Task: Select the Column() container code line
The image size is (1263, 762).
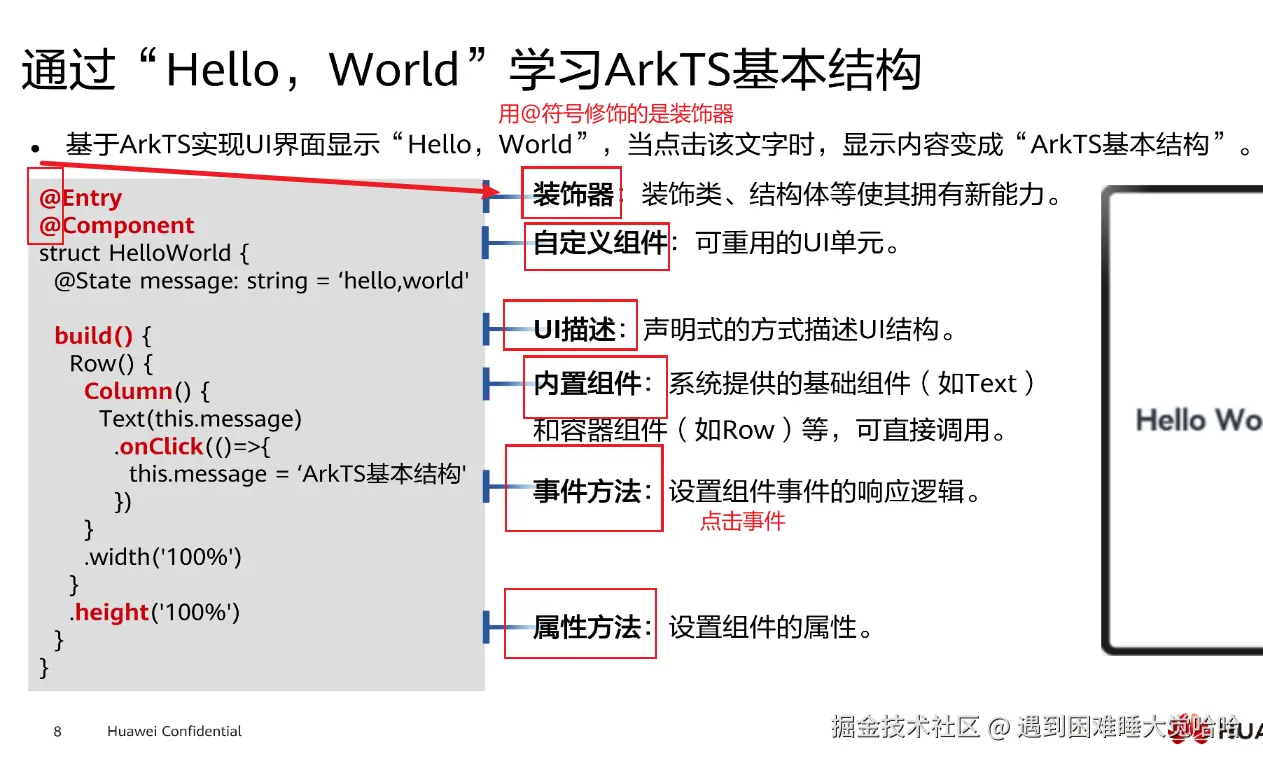Action: pos(147,391)
